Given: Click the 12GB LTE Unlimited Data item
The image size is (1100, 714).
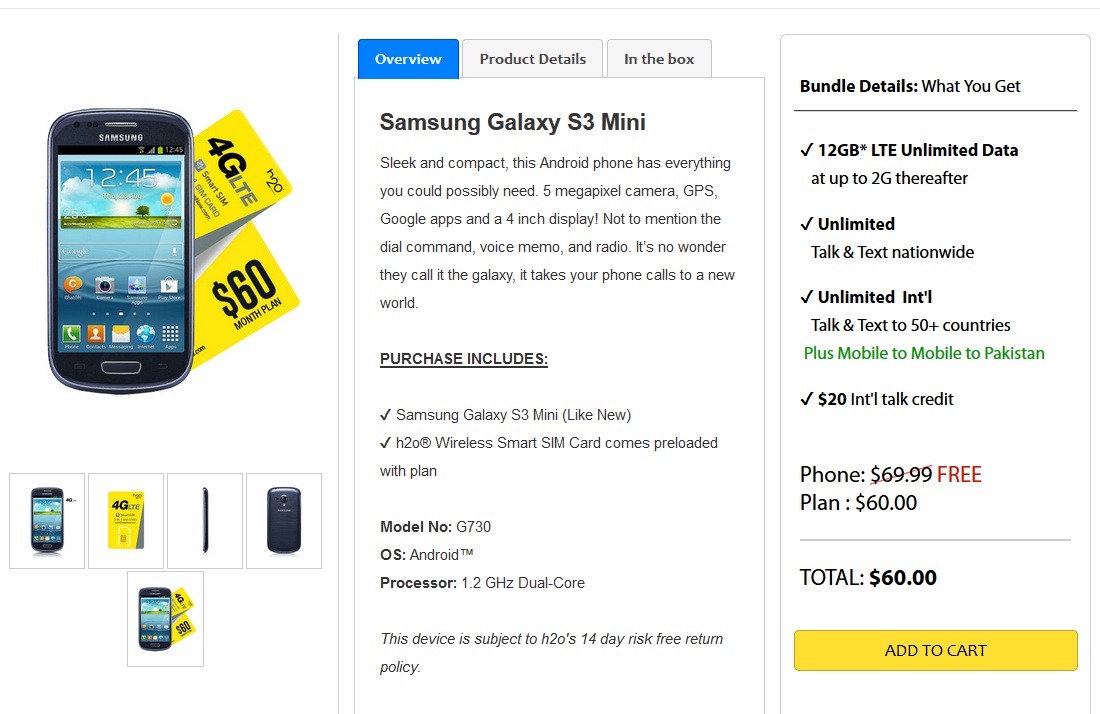Looking at the screenshot, I should pos(917,150).
